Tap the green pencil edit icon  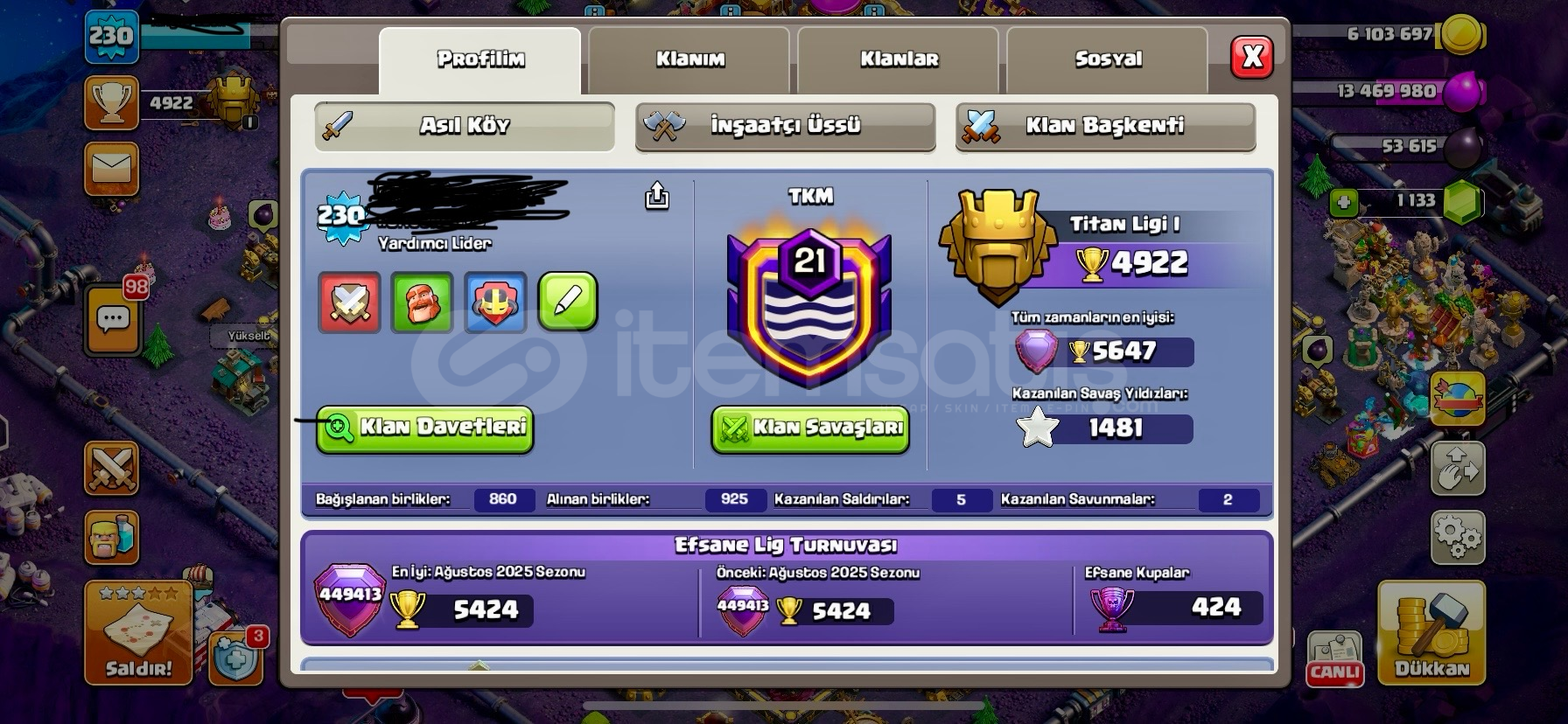[568, 302]
